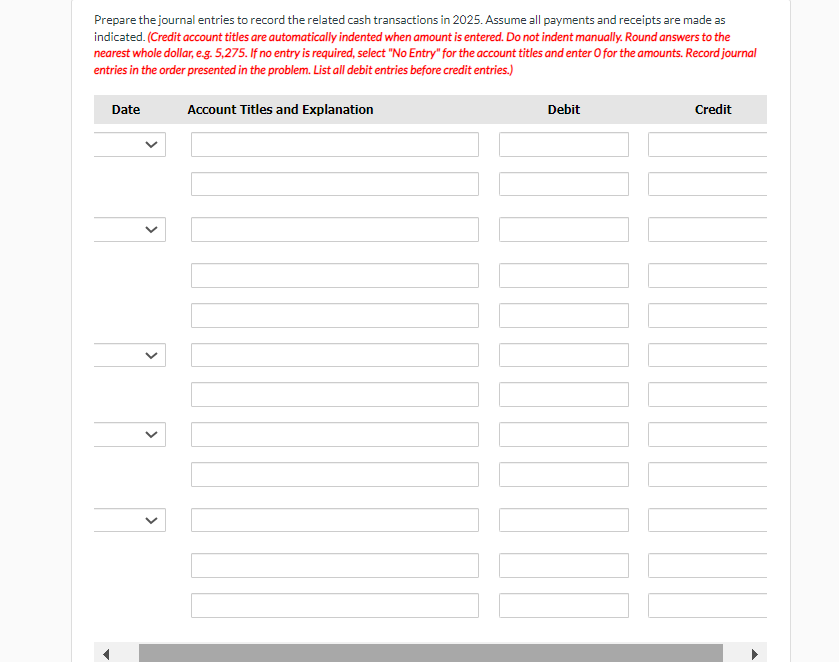This screenshot has height=662, width=839.
Task: Click the 'Date' column header
Action: [x=126, y=110]
